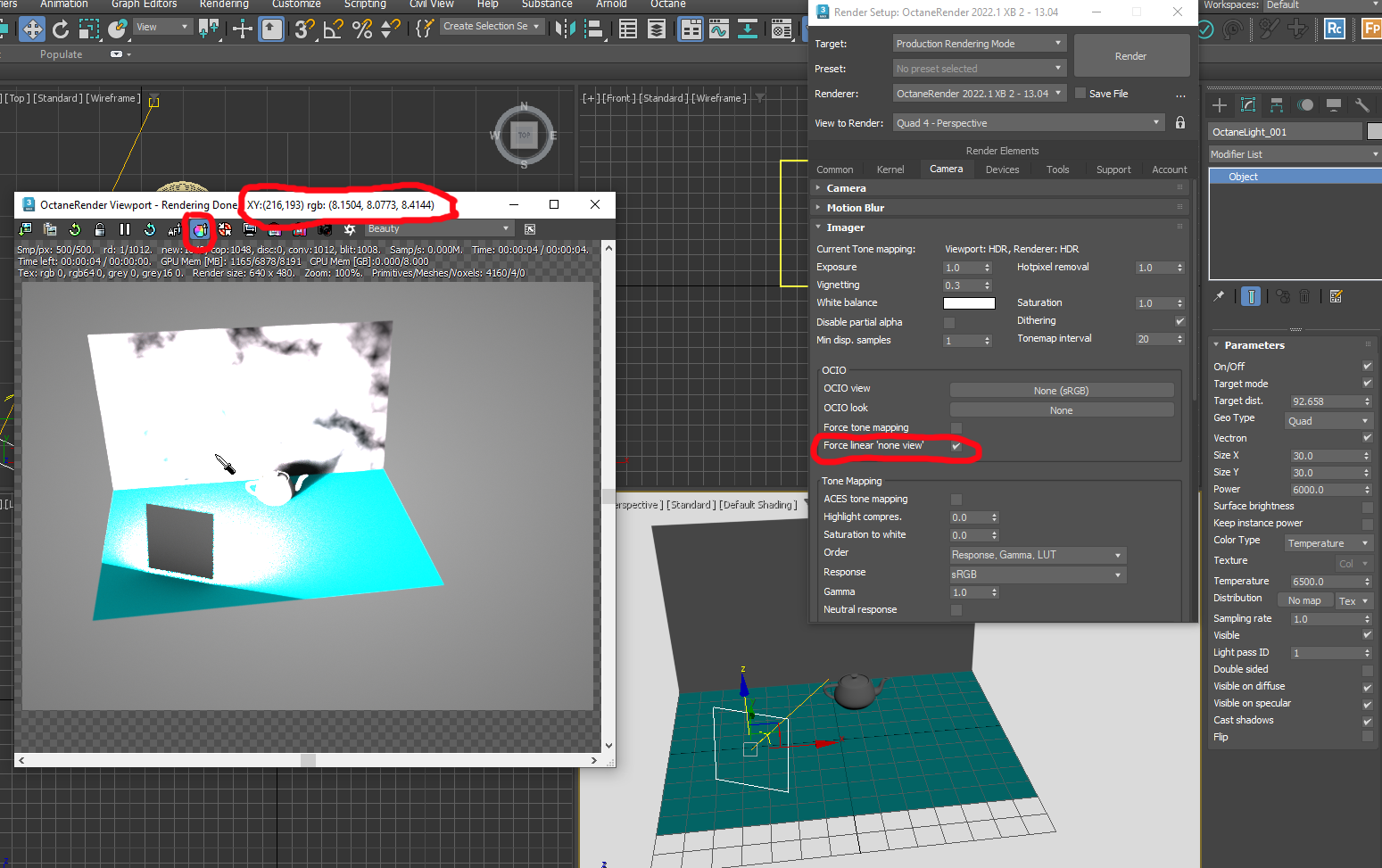Click the Mirror tool icon

565,29
